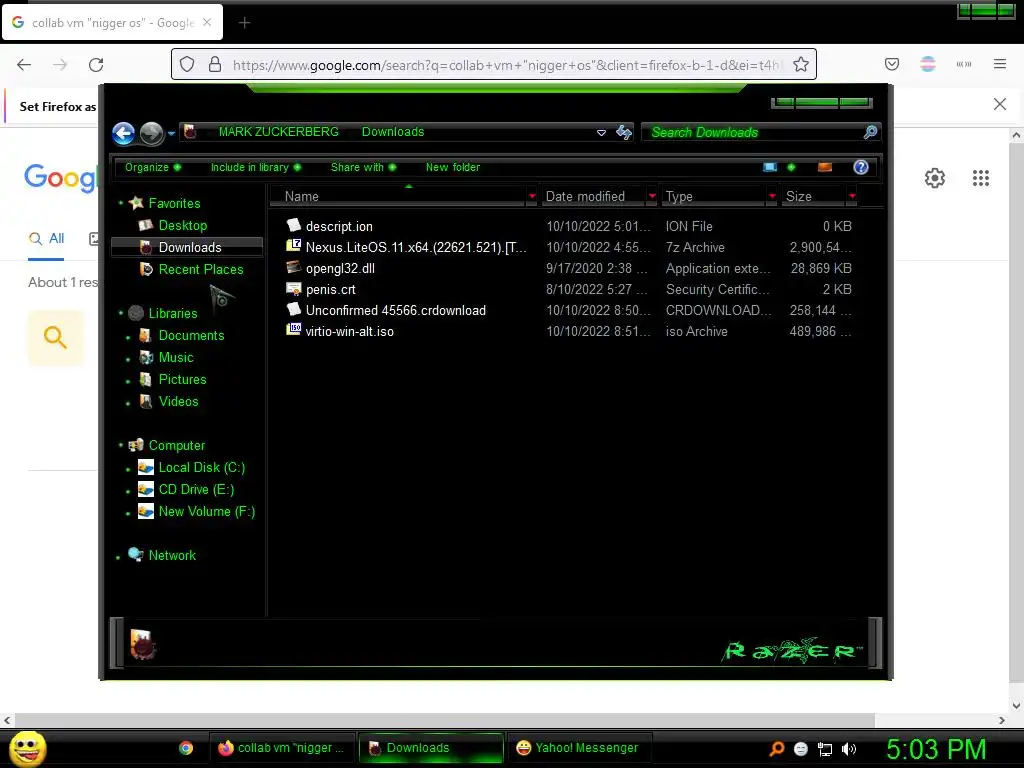The height and width of the screenshot is (768, 1024).
Task: Toggle the preview pane icon
Action: 825,167
